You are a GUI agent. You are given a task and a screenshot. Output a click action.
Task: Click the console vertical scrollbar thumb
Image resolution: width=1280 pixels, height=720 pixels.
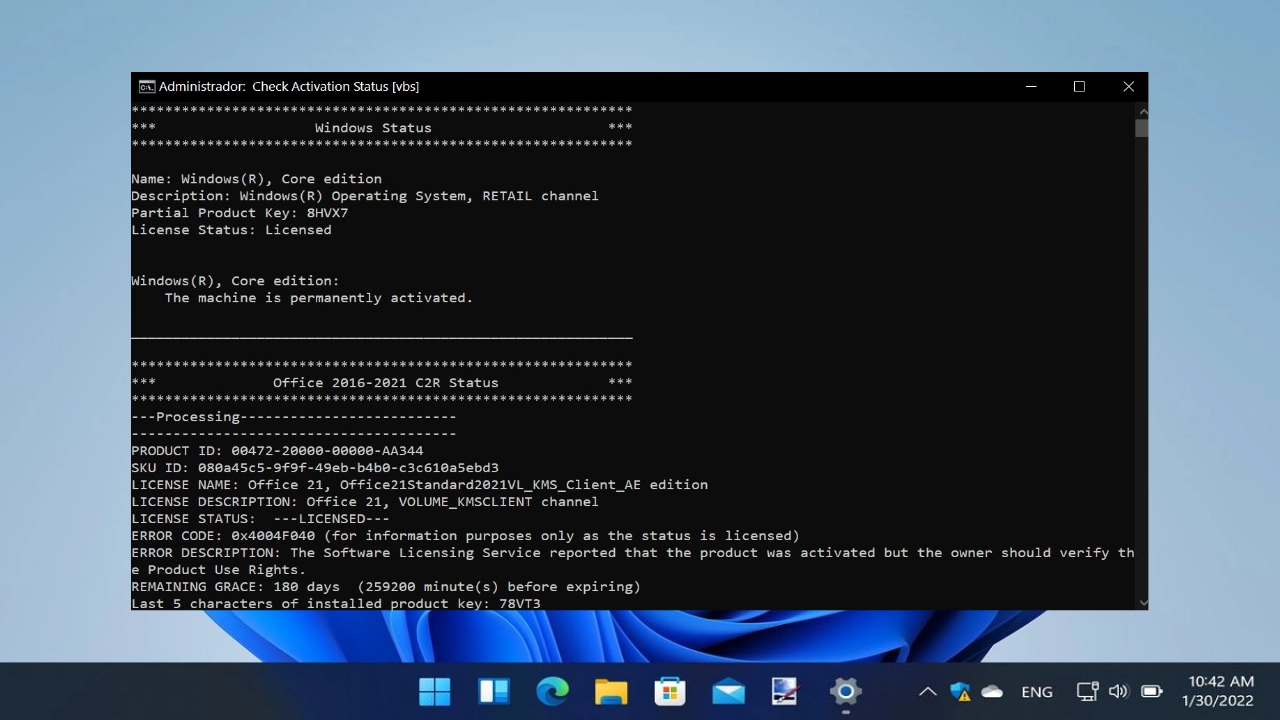[x=1142, y=127]
